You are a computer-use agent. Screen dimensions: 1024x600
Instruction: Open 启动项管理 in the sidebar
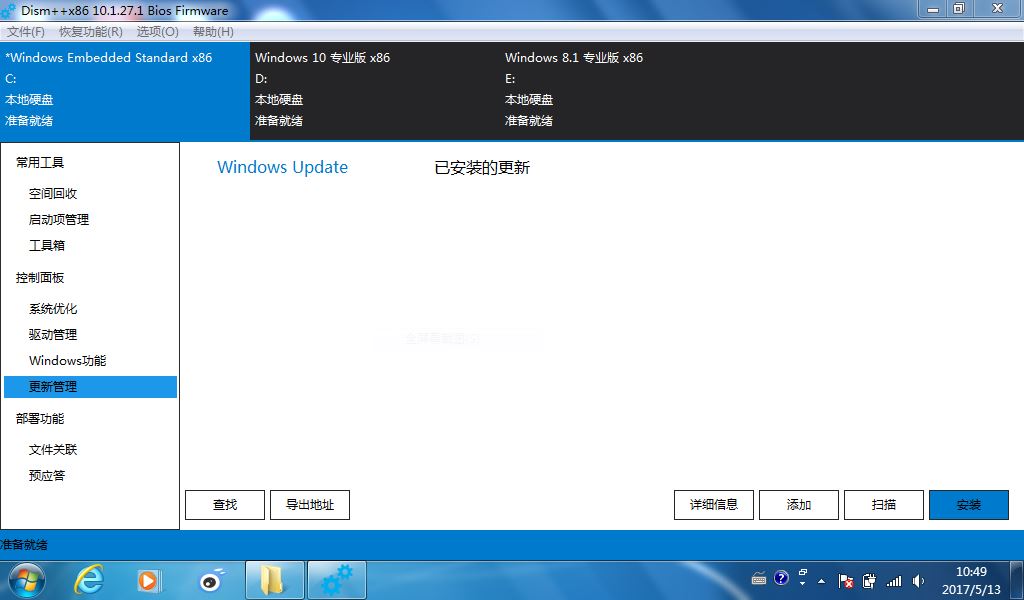click(x=59, y=219)
